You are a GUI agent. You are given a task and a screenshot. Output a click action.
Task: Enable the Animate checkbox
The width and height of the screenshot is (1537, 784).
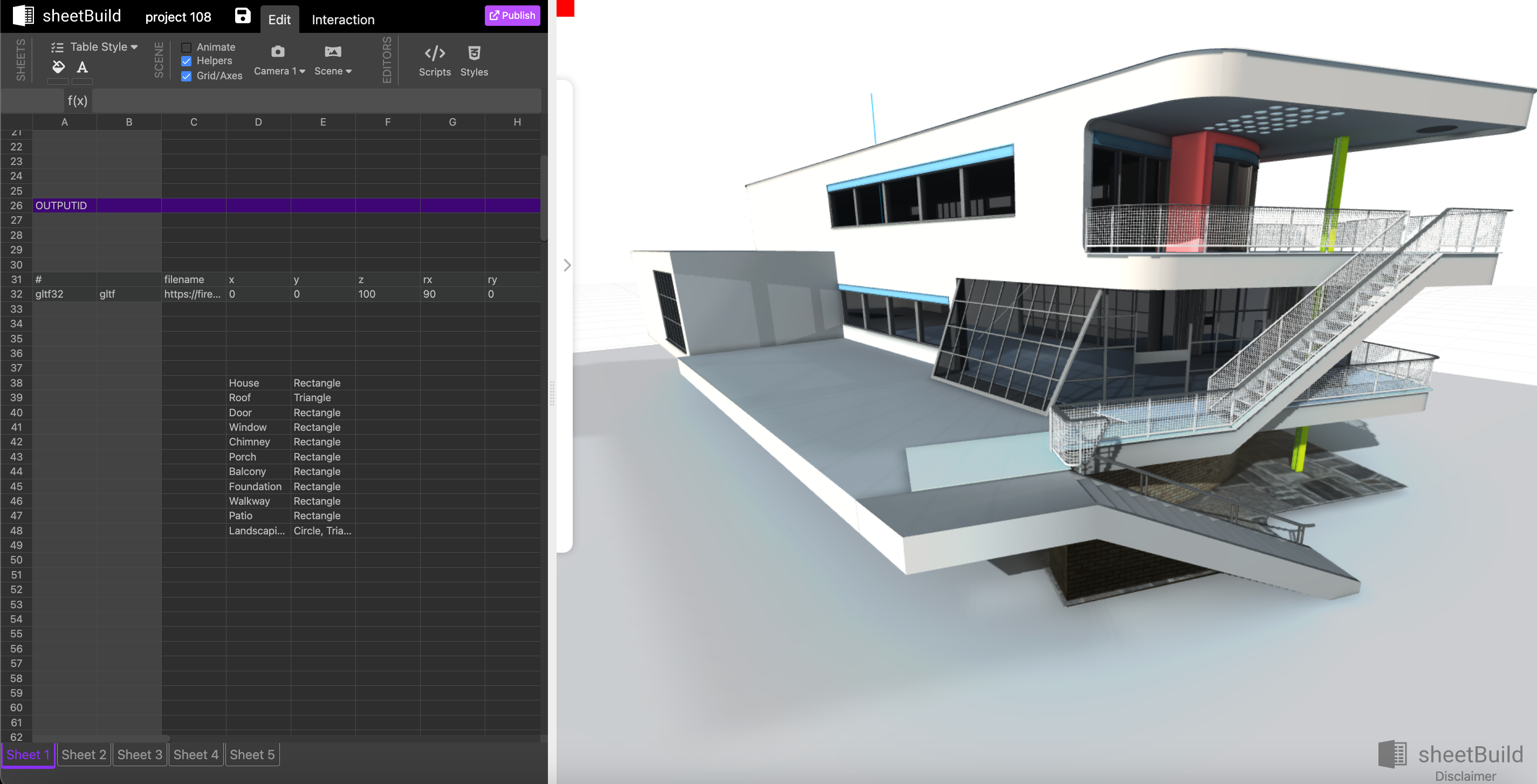(186, 47)
